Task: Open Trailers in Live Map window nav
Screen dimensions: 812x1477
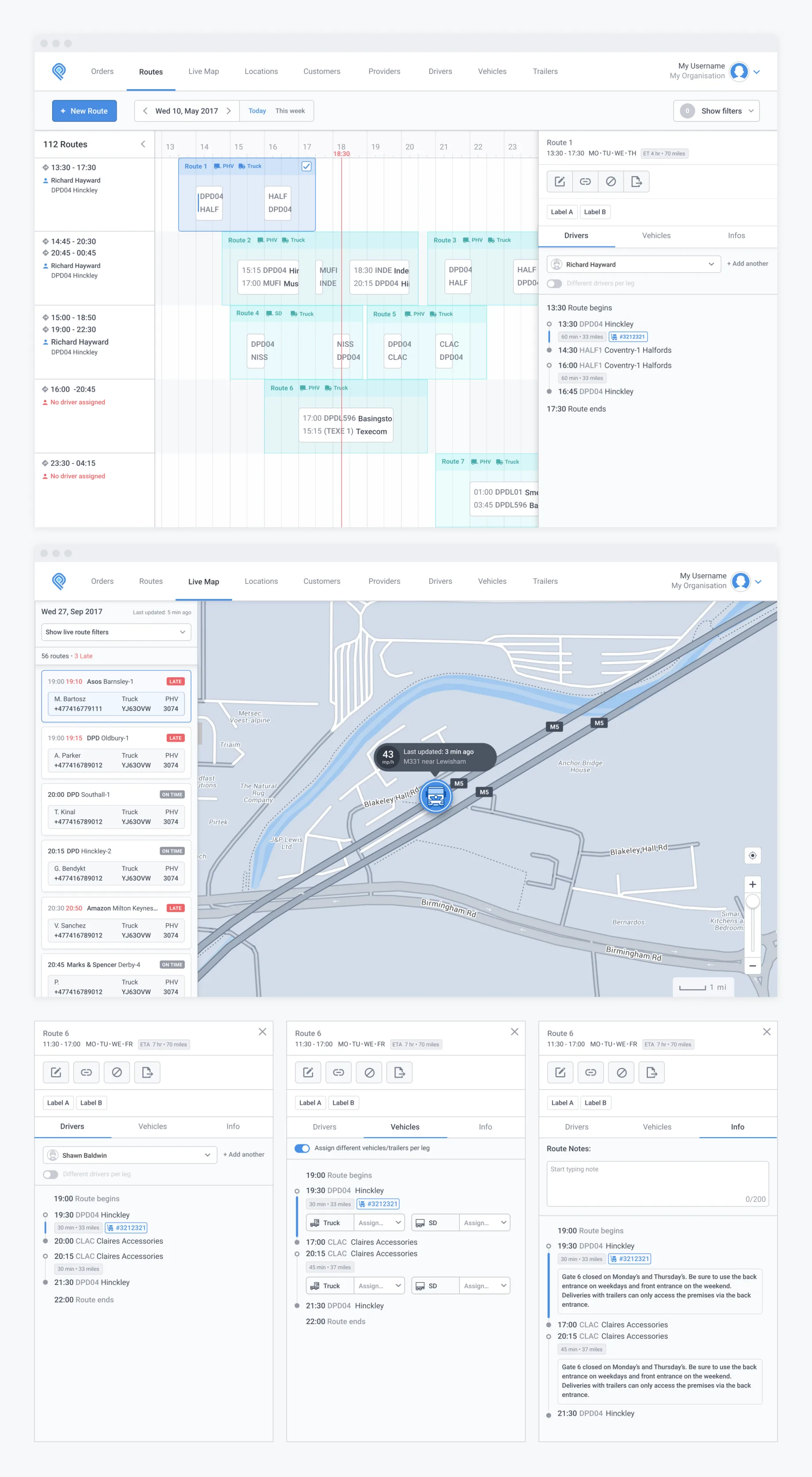Action: tap(545, 581)
